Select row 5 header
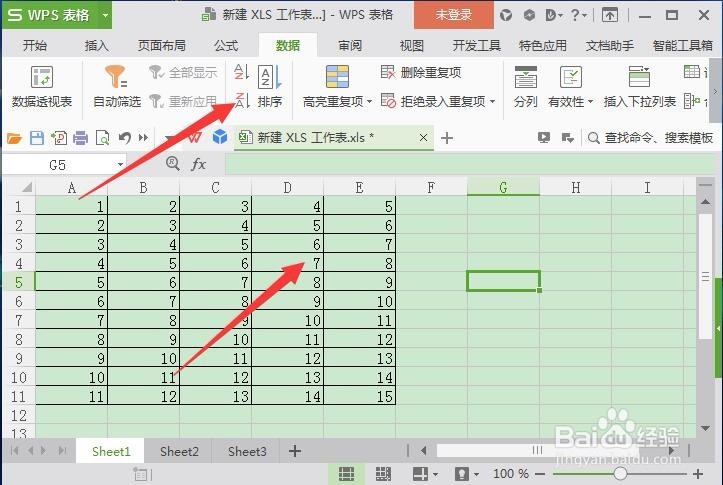 coord(19,282)
